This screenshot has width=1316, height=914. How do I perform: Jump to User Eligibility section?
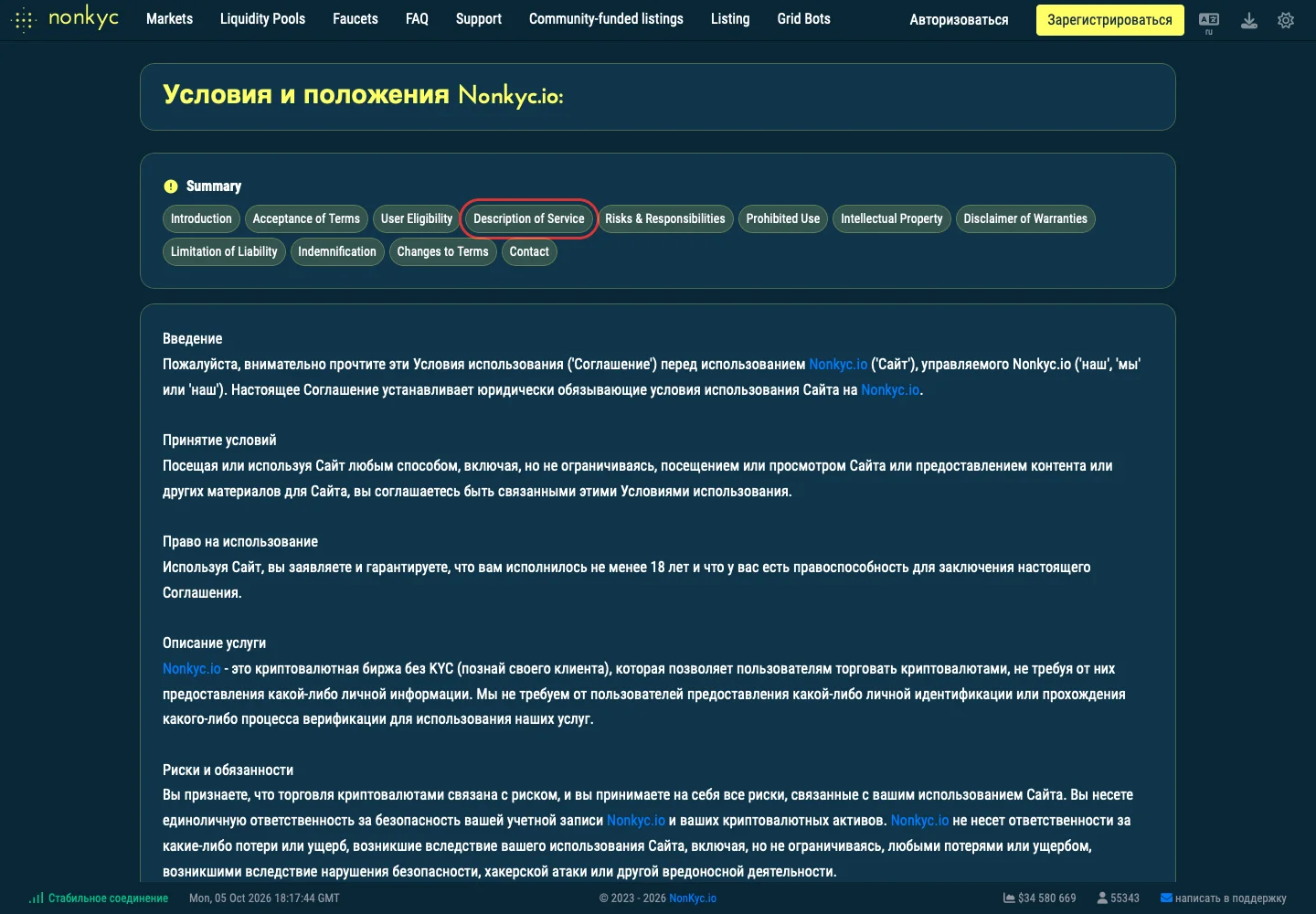pos(417,219)
